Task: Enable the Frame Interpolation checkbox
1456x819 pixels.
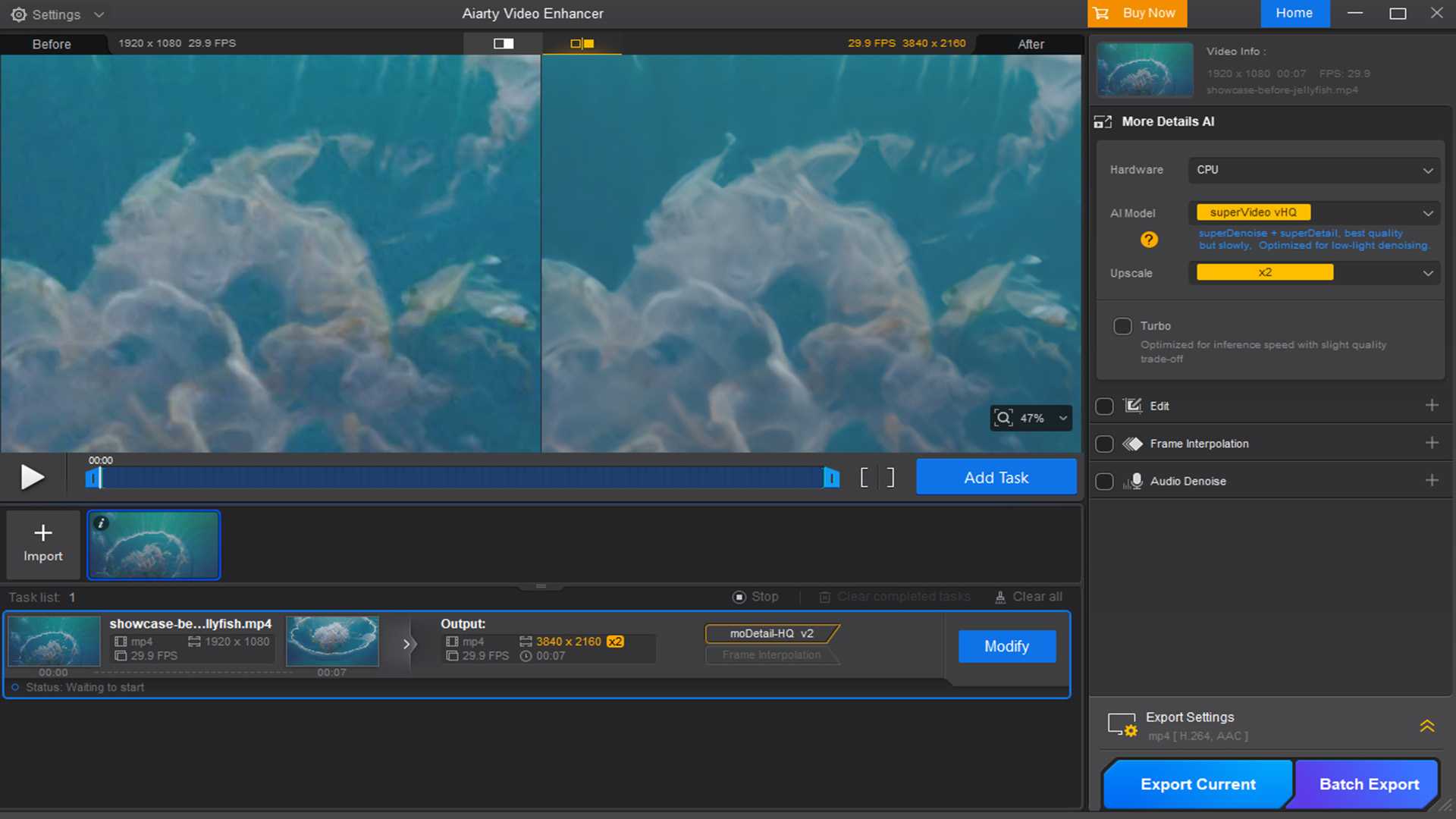Action: tap(1104, 444)
